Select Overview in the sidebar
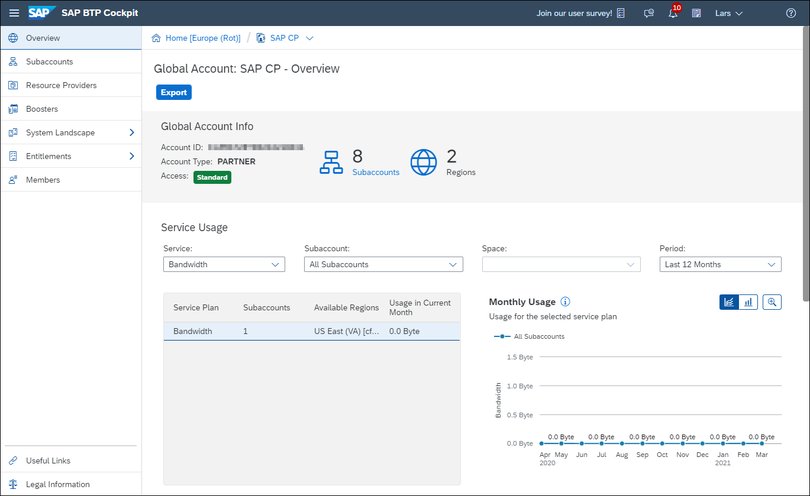Screen dimensions: 810x496 (x=71, y=38)
